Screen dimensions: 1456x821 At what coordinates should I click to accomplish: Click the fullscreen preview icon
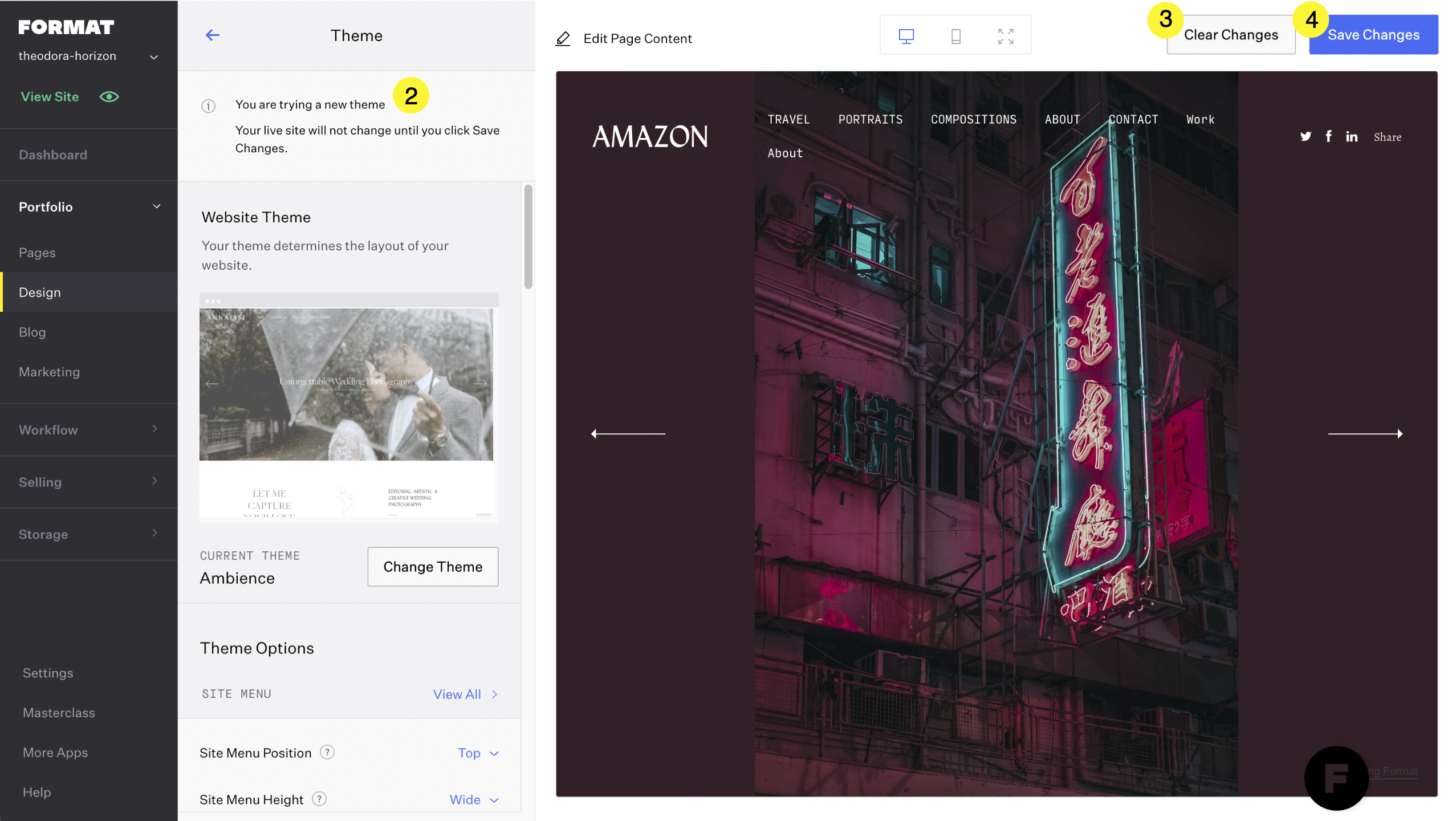pos(1006,36)
